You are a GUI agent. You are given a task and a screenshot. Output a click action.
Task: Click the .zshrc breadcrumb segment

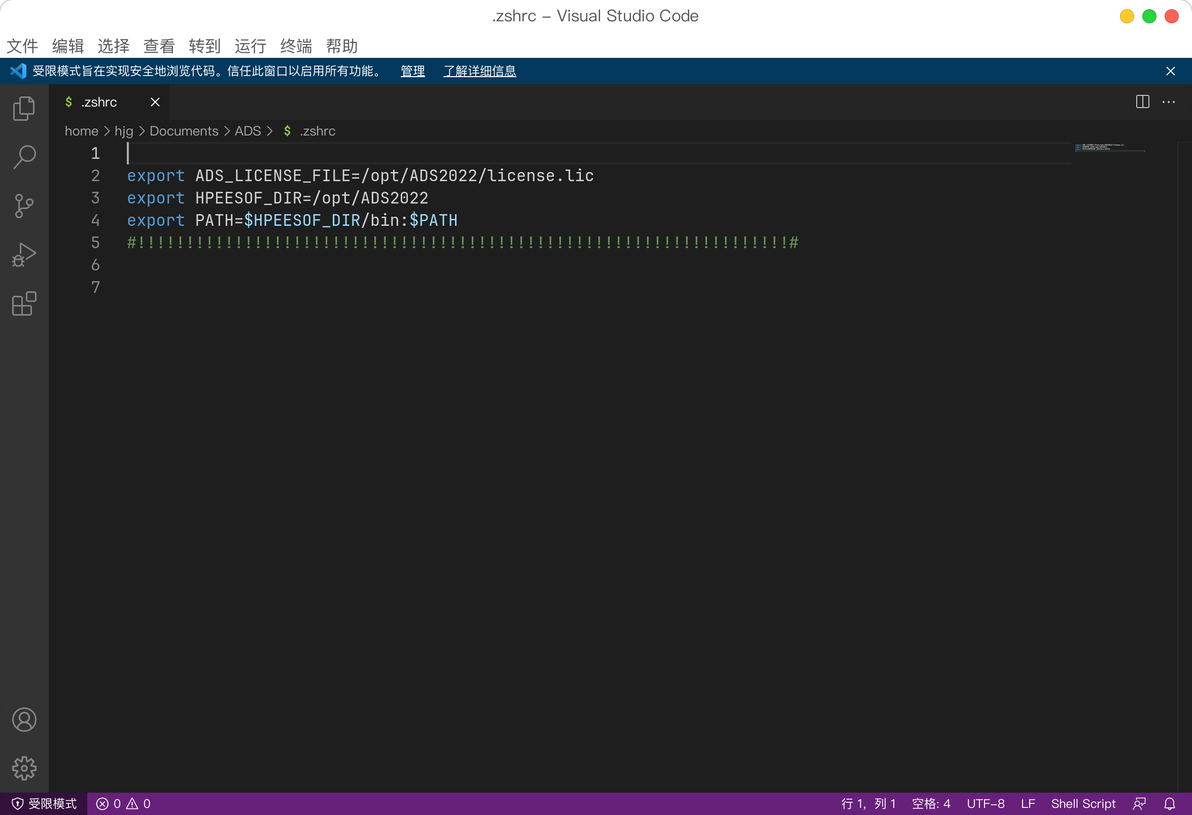pyautogui.click(x=309, y=131)
